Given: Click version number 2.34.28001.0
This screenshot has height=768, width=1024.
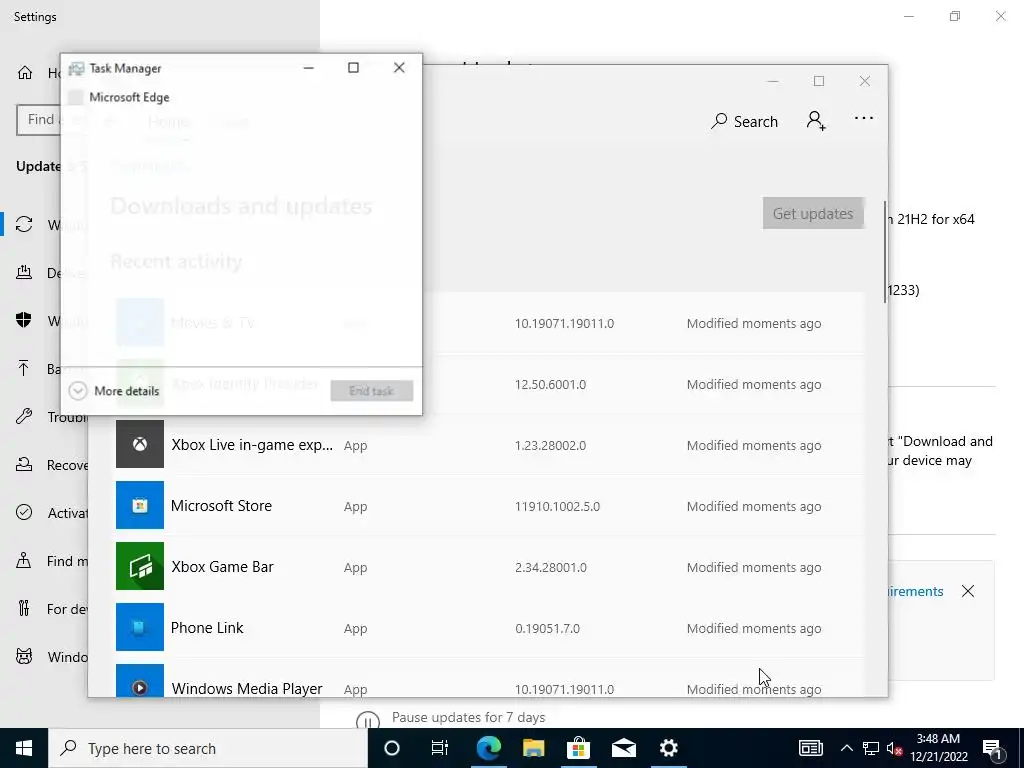Looking at the screenshot, I should [x=551, y=567].
